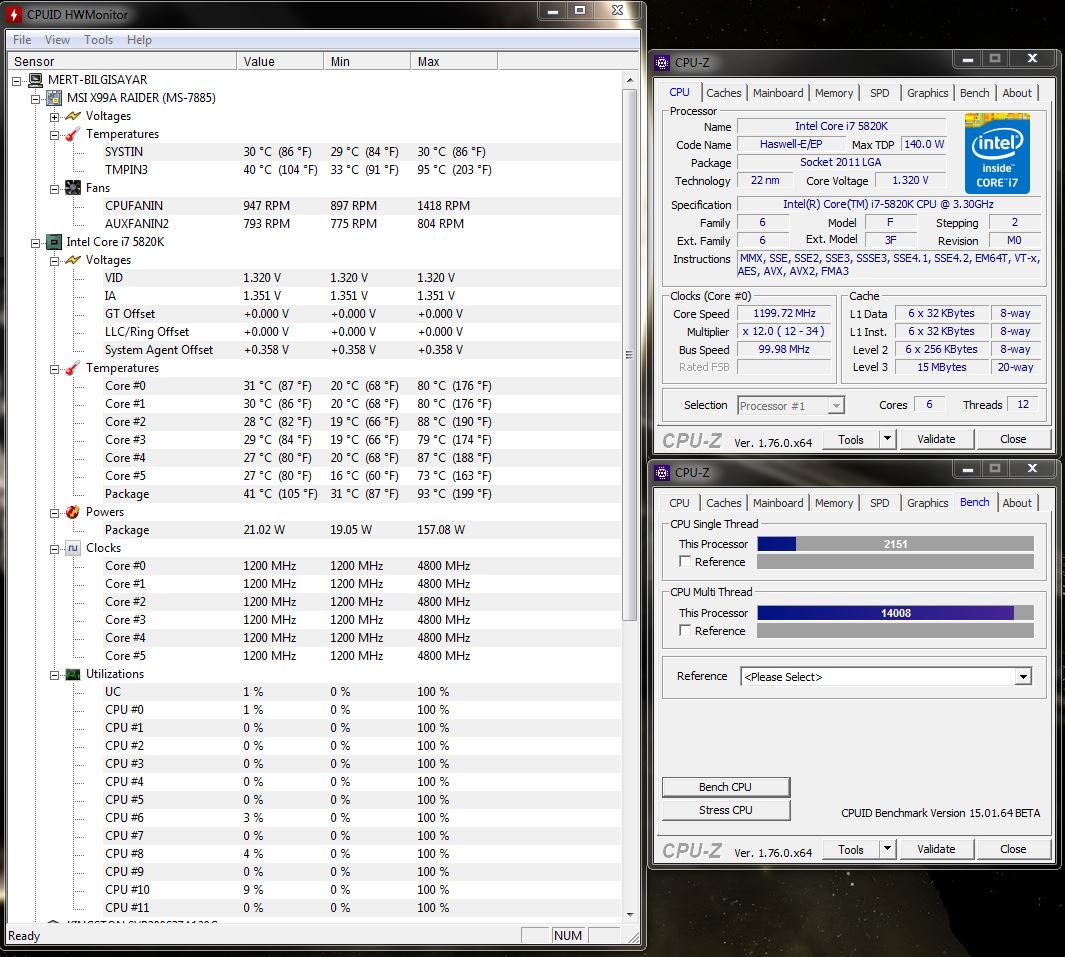
Task: Click the Intel Core i7 logo in CPU-Z
Action: point(997,154)
